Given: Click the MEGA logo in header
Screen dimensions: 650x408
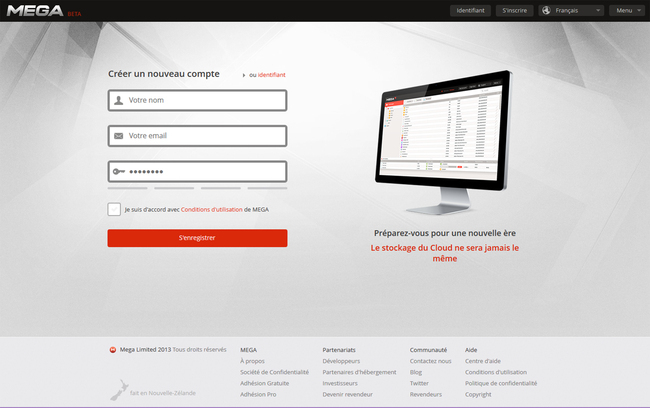Looking at the screenshot, I should click(35, 11).
